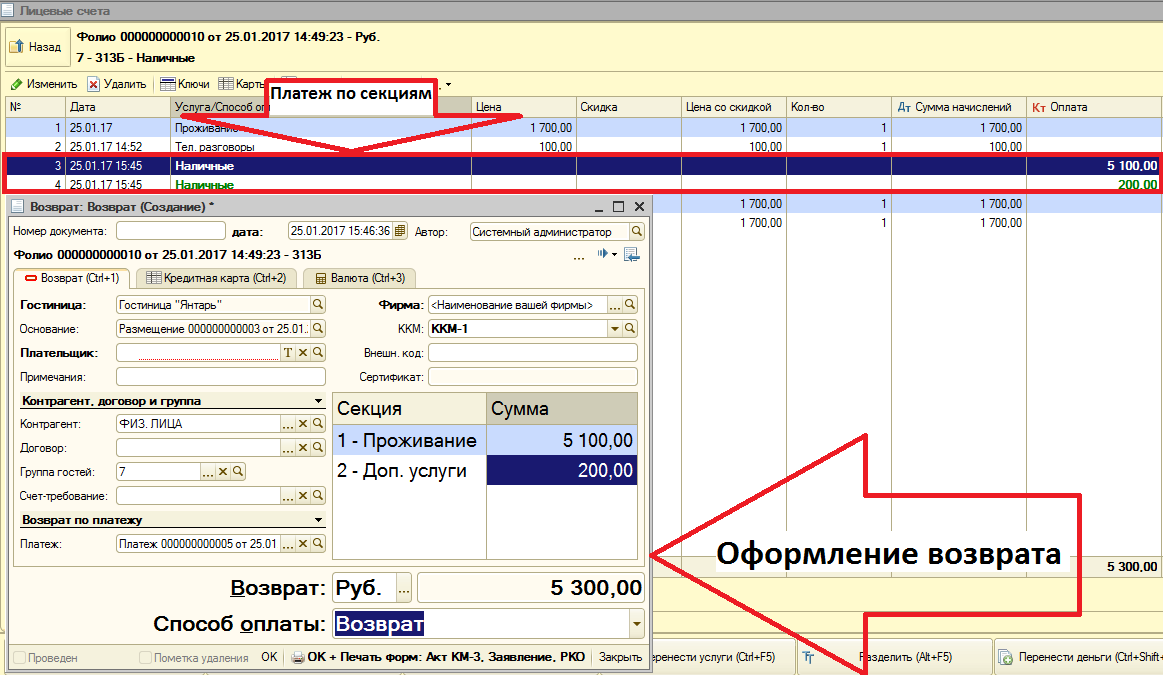Image resolution: width=1163 pixels, height=675 pixels.
Task: Collapse Контрагент, договор и группа section
Action: (x=318, y=401)
